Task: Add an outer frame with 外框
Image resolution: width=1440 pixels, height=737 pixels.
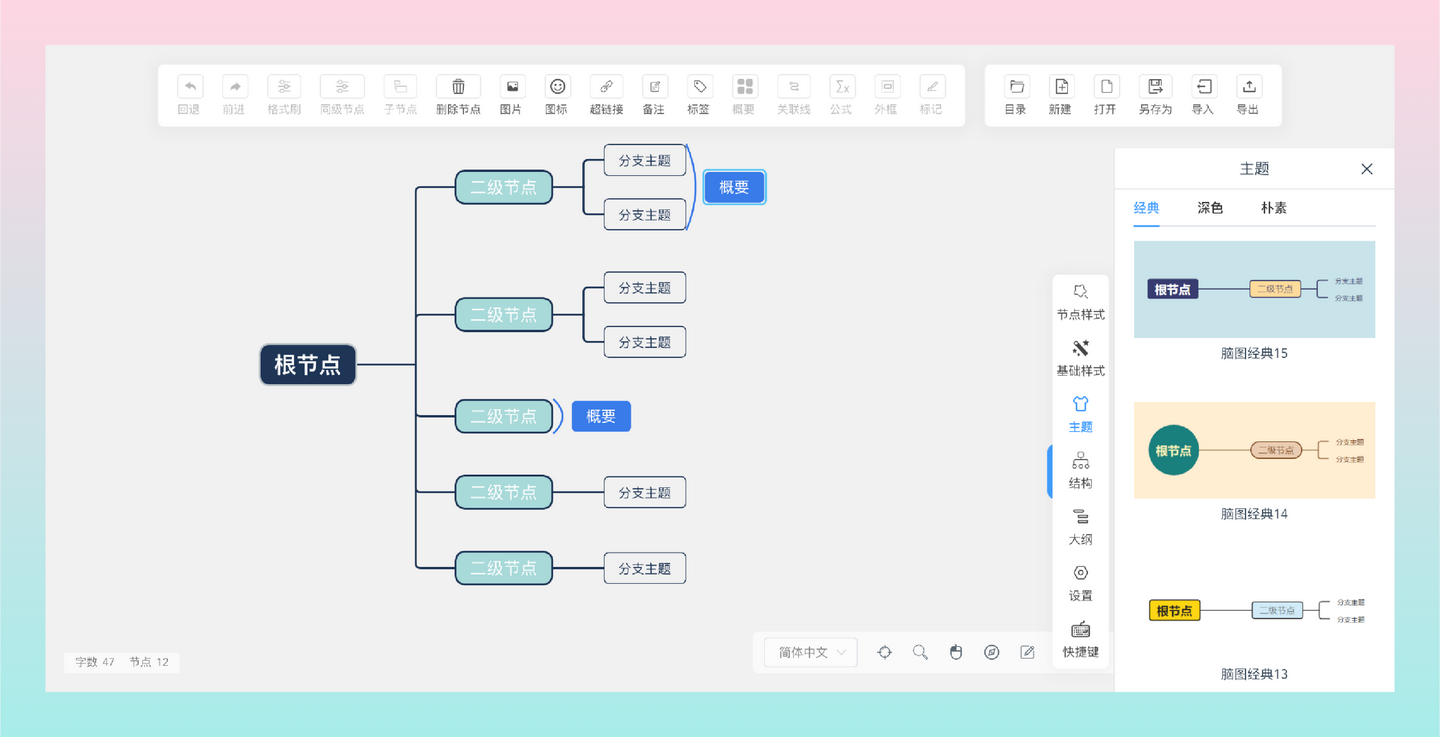Action: (886, 95)
